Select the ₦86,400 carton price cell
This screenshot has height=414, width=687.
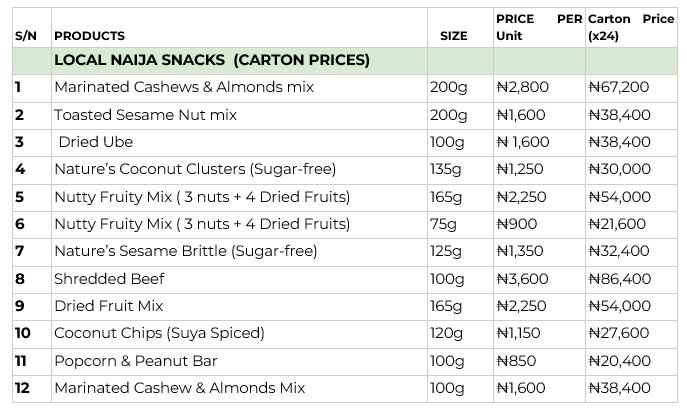pos(620,278)
